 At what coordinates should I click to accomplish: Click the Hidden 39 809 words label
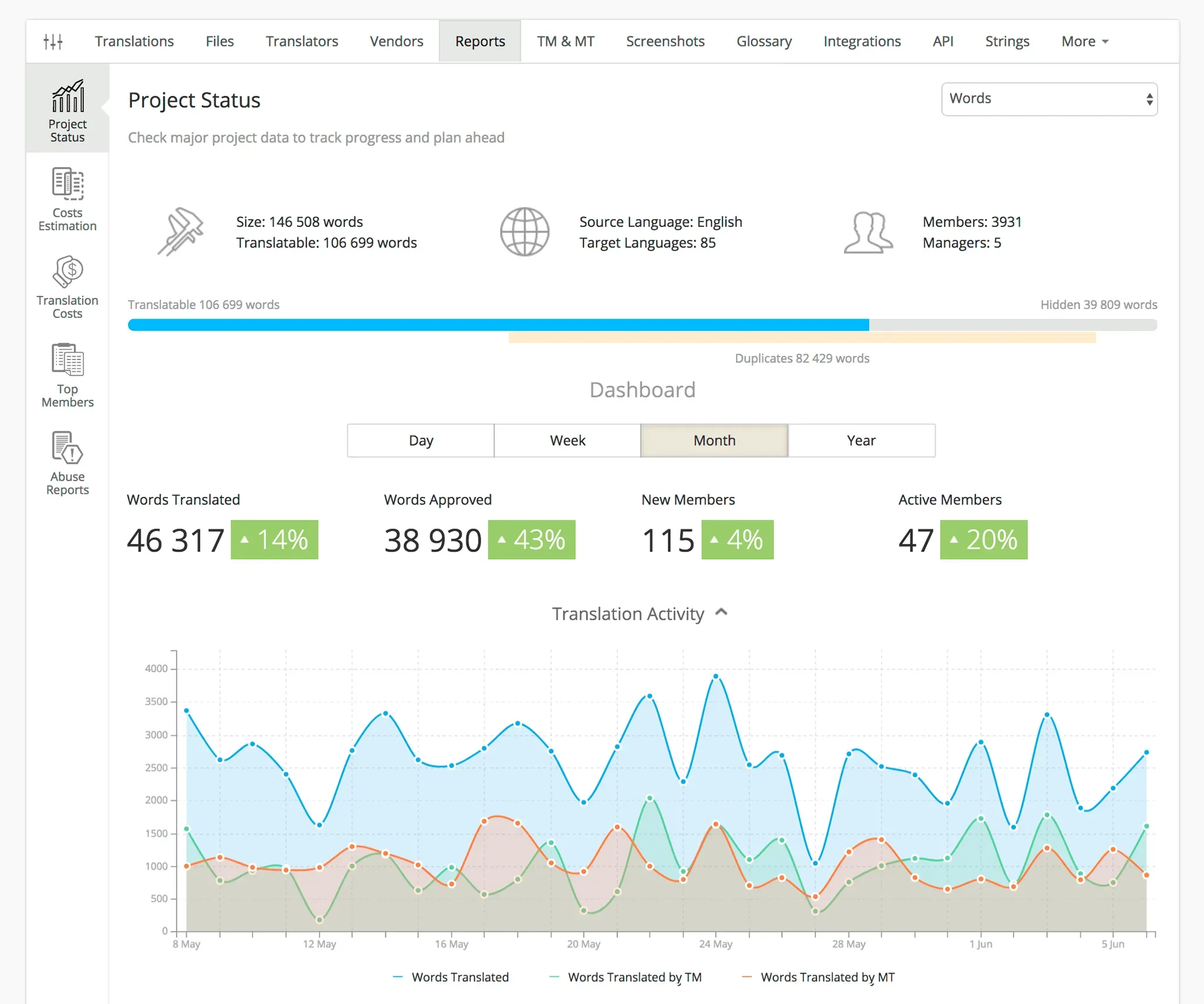click(1099, 305)
